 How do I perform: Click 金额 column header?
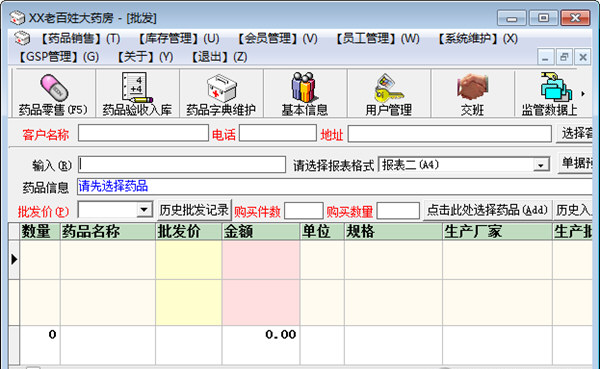261,231
